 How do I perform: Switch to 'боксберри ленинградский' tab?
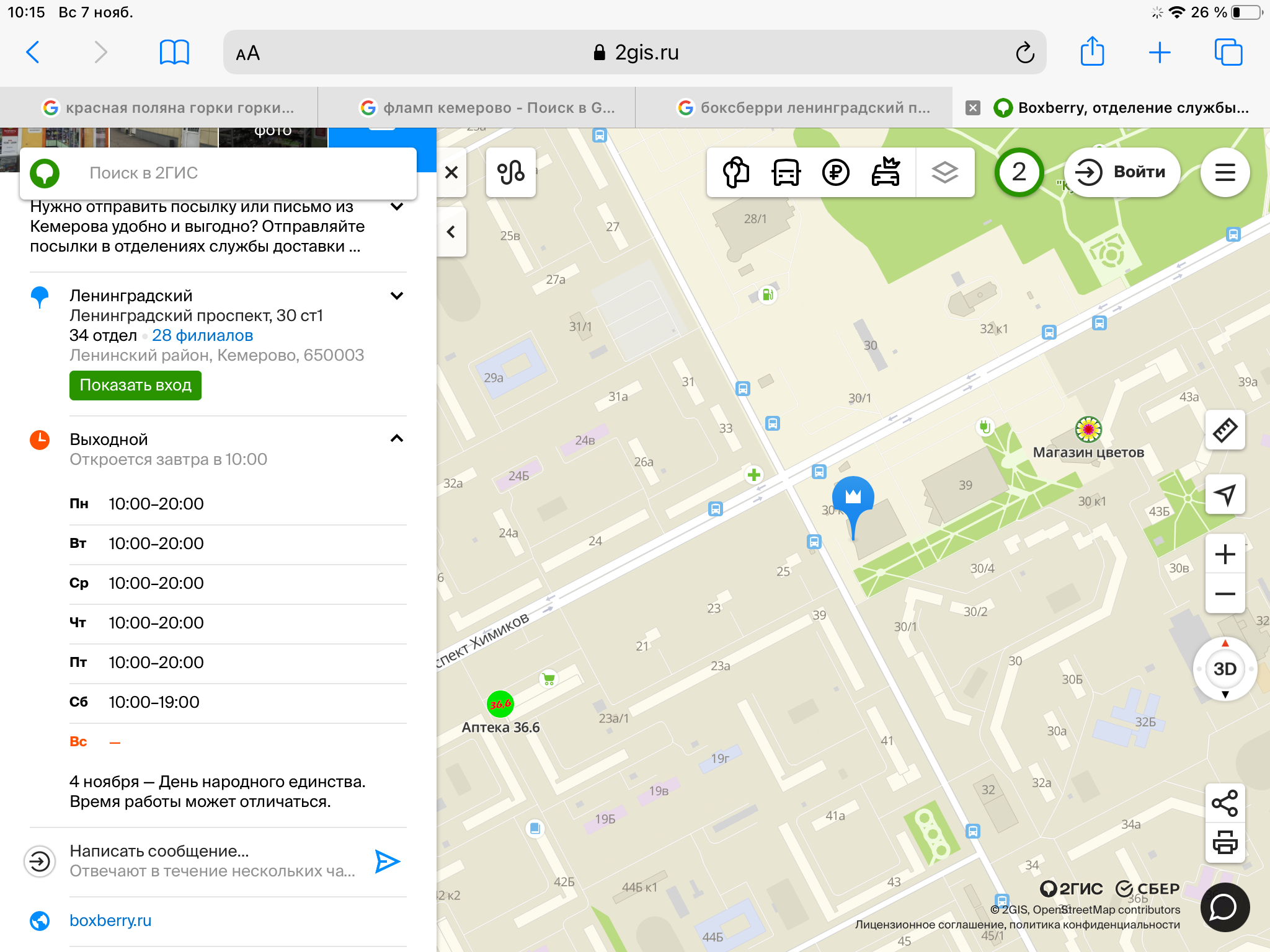click(x=794, y=108)
